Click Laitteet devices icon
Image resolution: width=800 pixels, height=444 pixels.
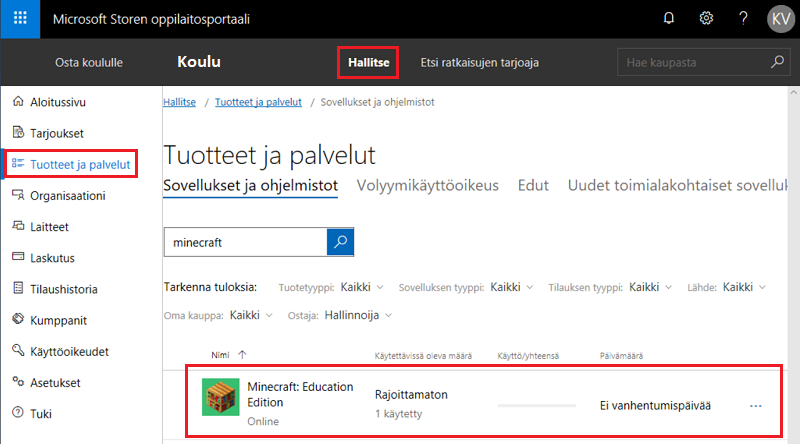18,226
